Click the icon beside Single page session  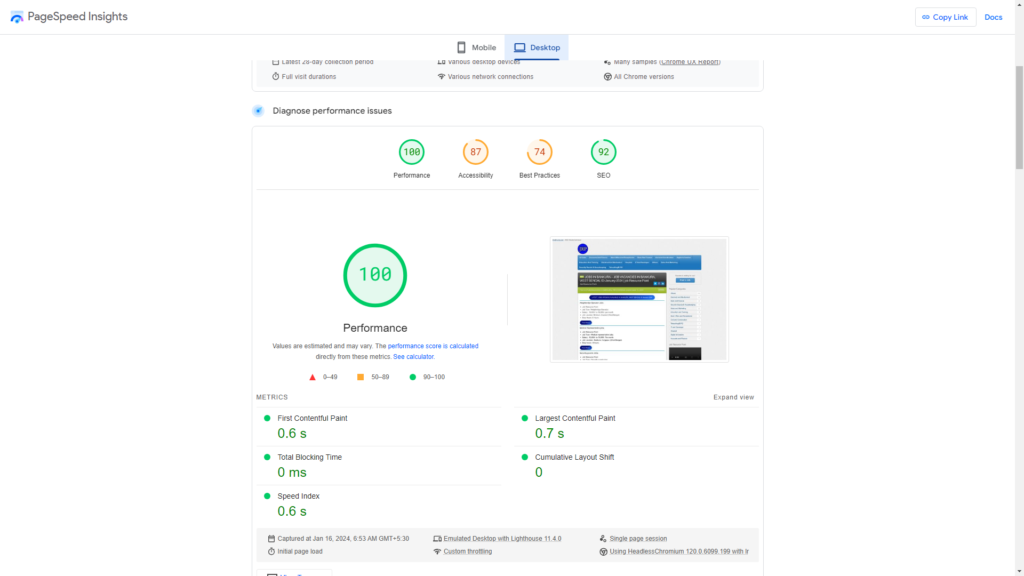point(603,539)
